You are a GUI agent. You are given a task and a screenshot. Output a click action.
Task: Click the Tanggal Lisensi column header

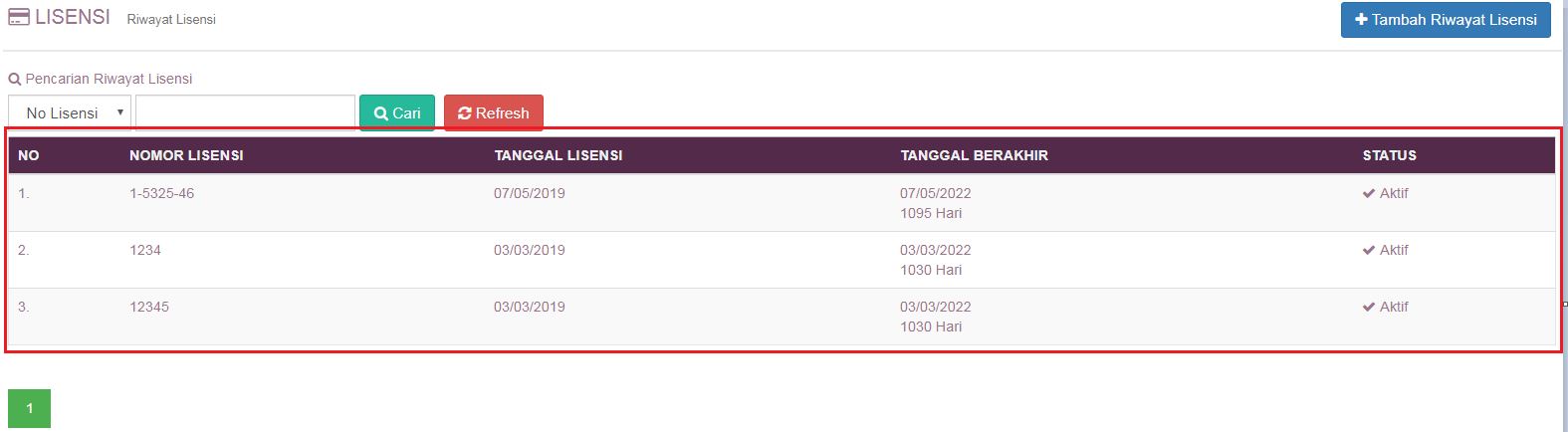tap(559, 155)
